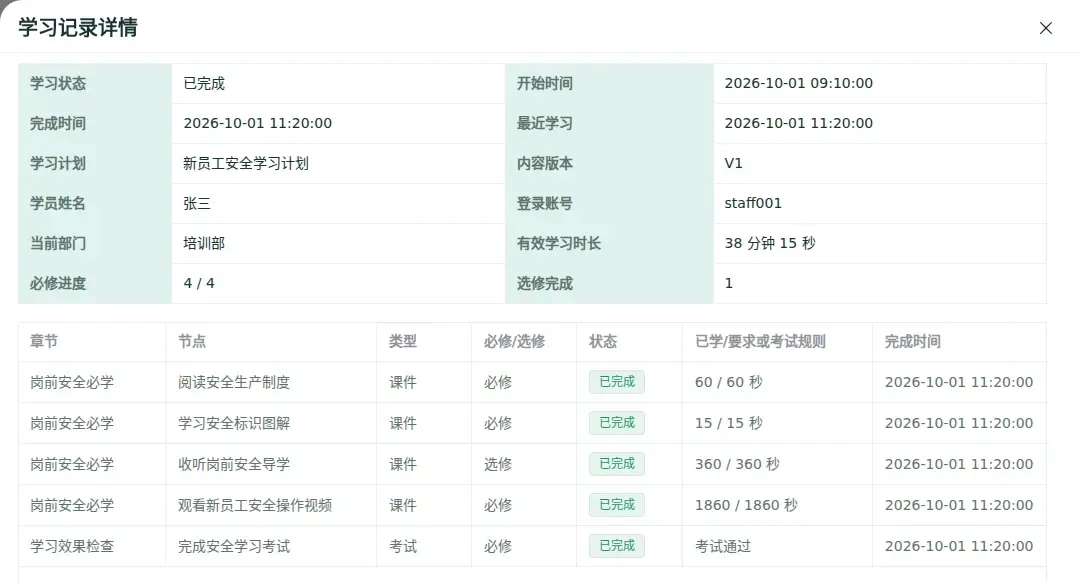
Task: Click the 已学/要求或考试规则 column header
Action: point(760,341)
